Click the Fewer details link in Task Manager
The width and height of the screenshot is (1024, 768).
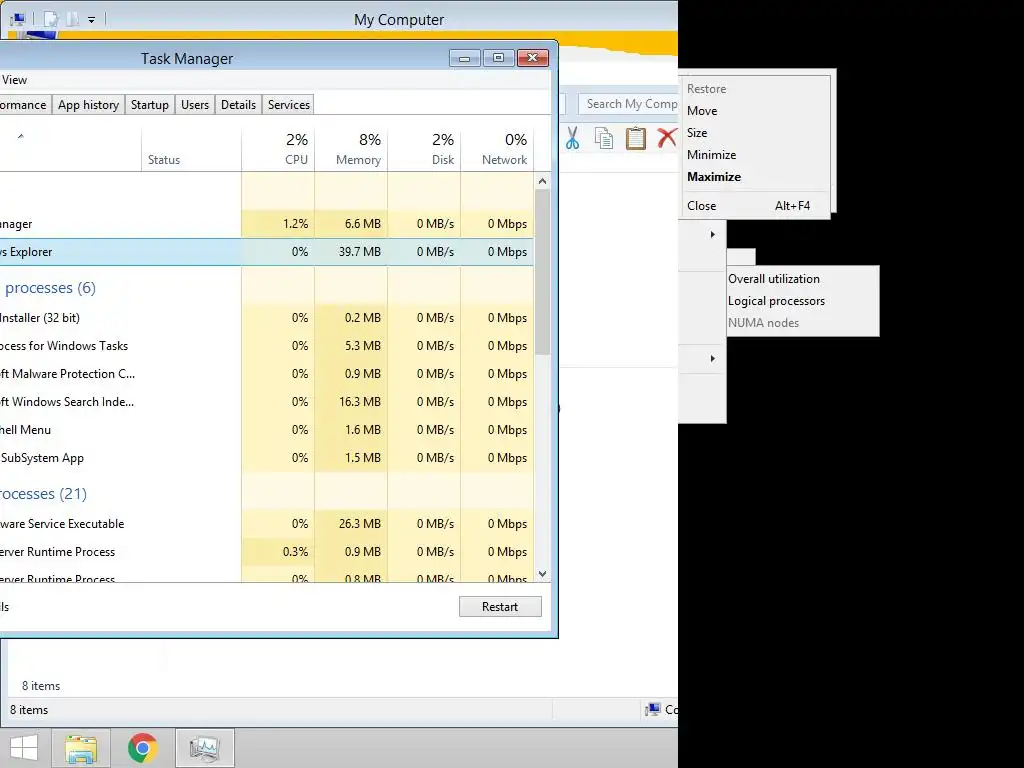pos(5,607)
